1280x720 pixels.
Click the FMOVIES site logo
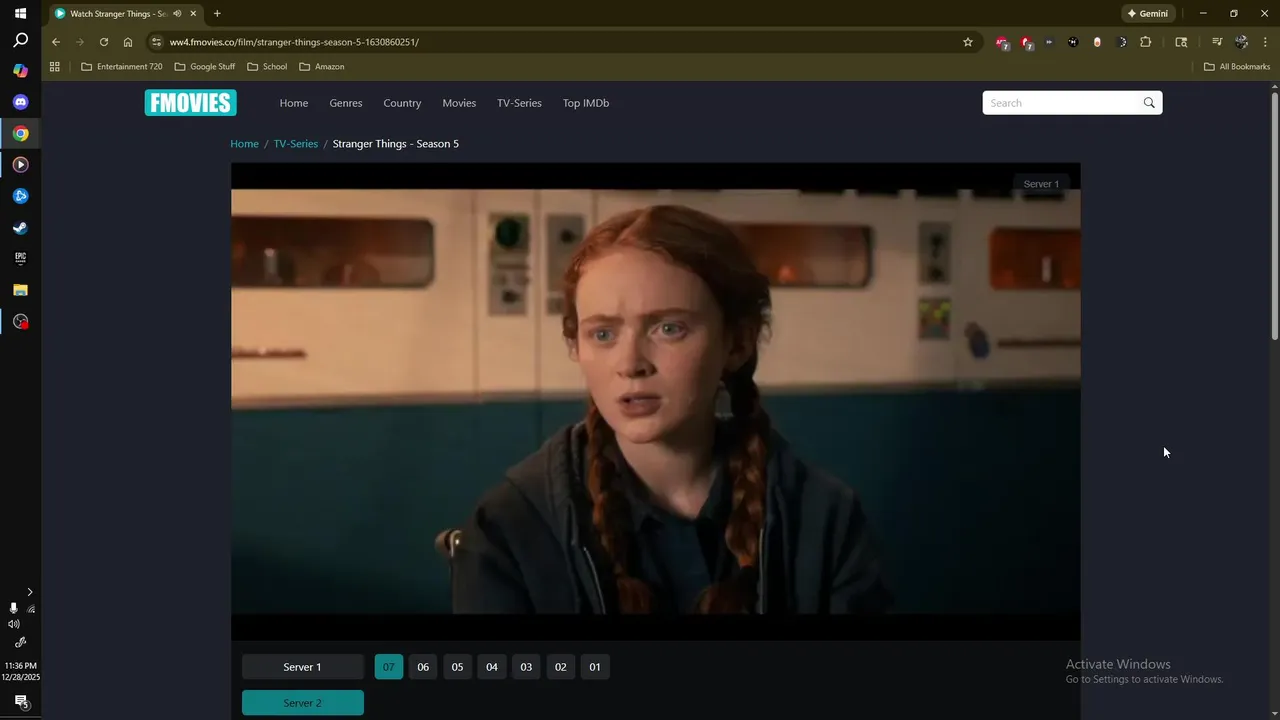point(190,103)
